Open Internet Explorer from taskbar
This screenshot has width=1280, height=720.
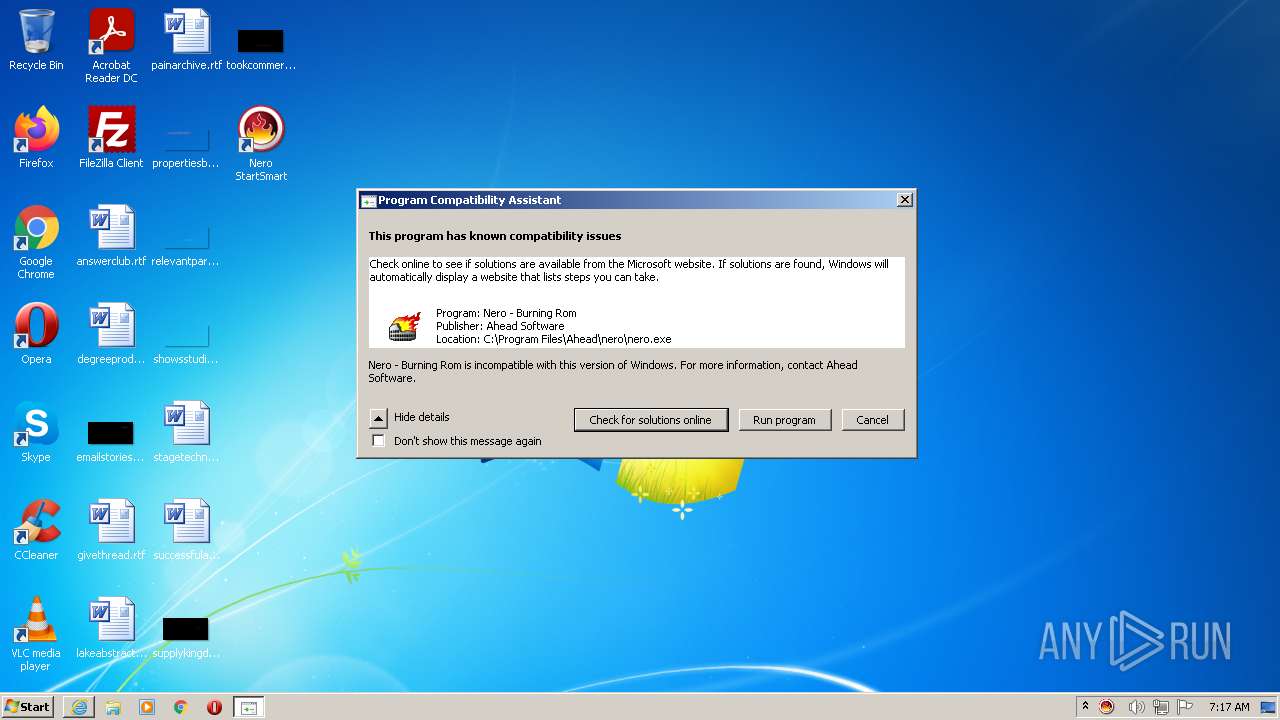(x=79, y=707)
